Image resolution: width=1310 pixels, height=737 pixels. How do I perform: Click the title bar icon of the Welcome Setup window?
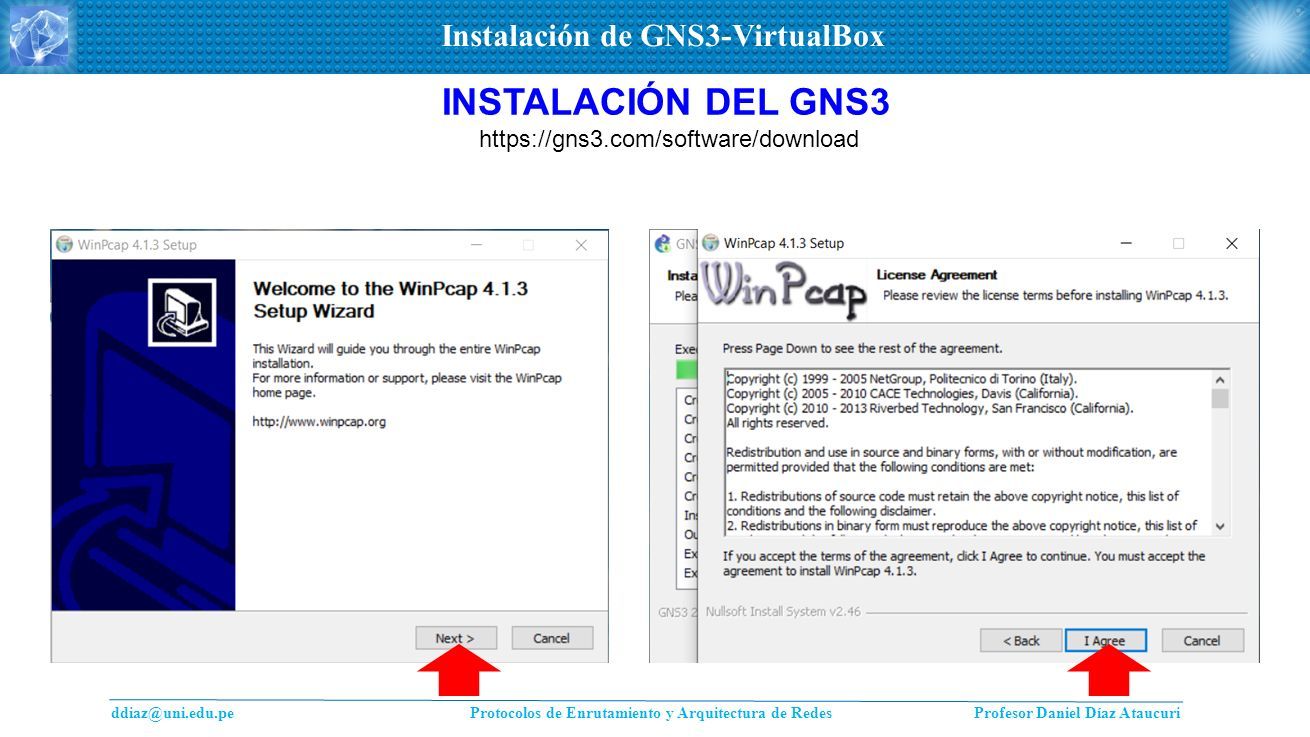pyautogui.click(x=65, y=244)
